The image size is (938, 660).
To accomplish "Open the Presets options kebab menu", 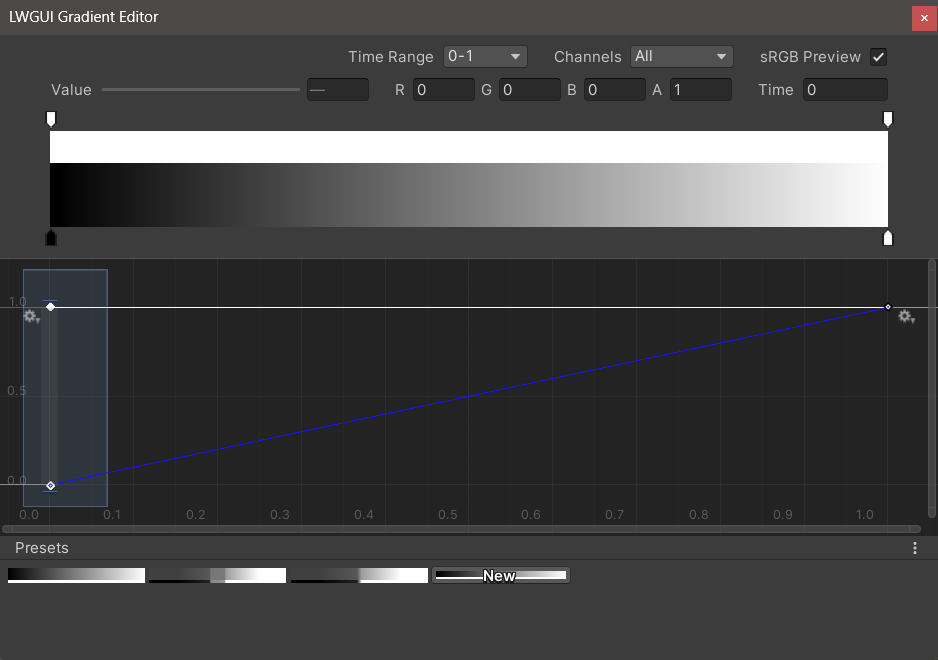I will (914, 548).
